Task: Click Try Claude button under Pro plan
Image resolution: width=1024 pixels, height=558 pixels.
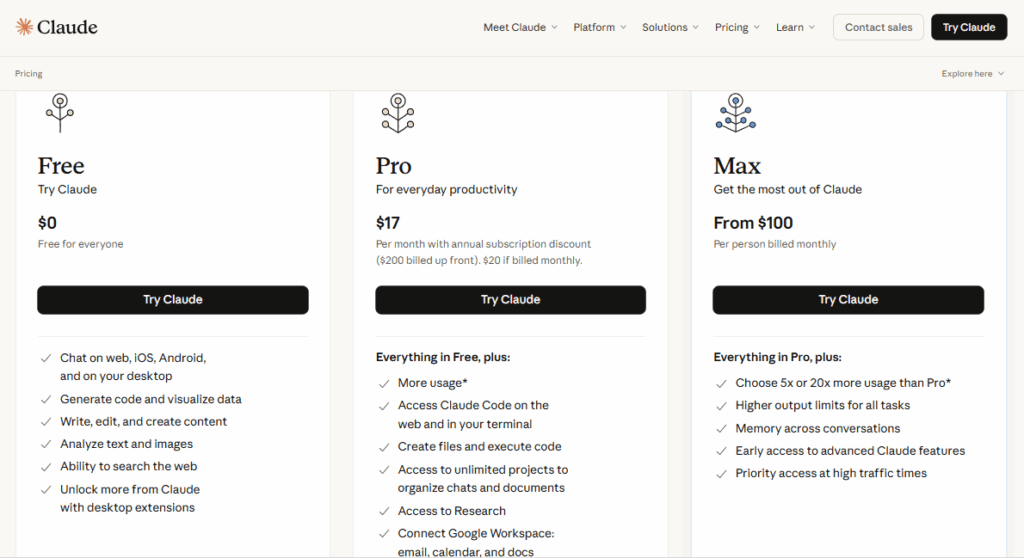Action: coord(511,300)
